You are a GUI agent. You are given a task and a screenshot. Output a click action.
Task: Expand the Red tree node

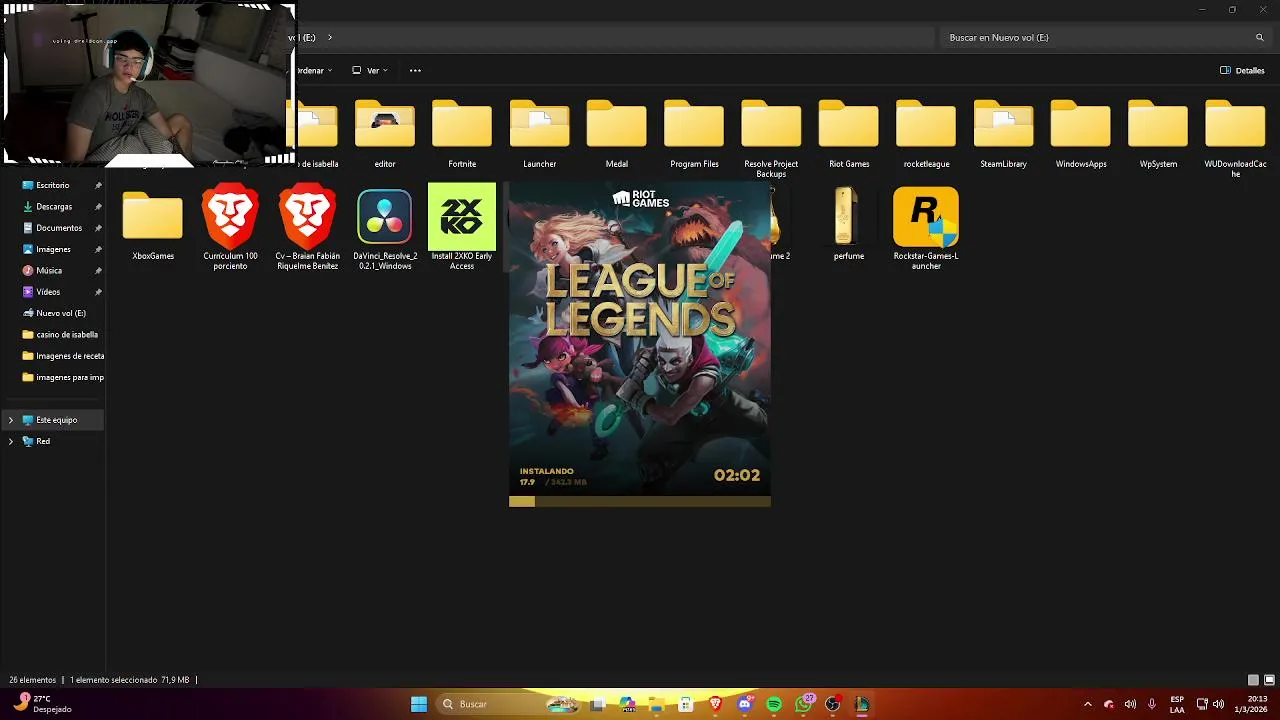click(x=11, y=441)
